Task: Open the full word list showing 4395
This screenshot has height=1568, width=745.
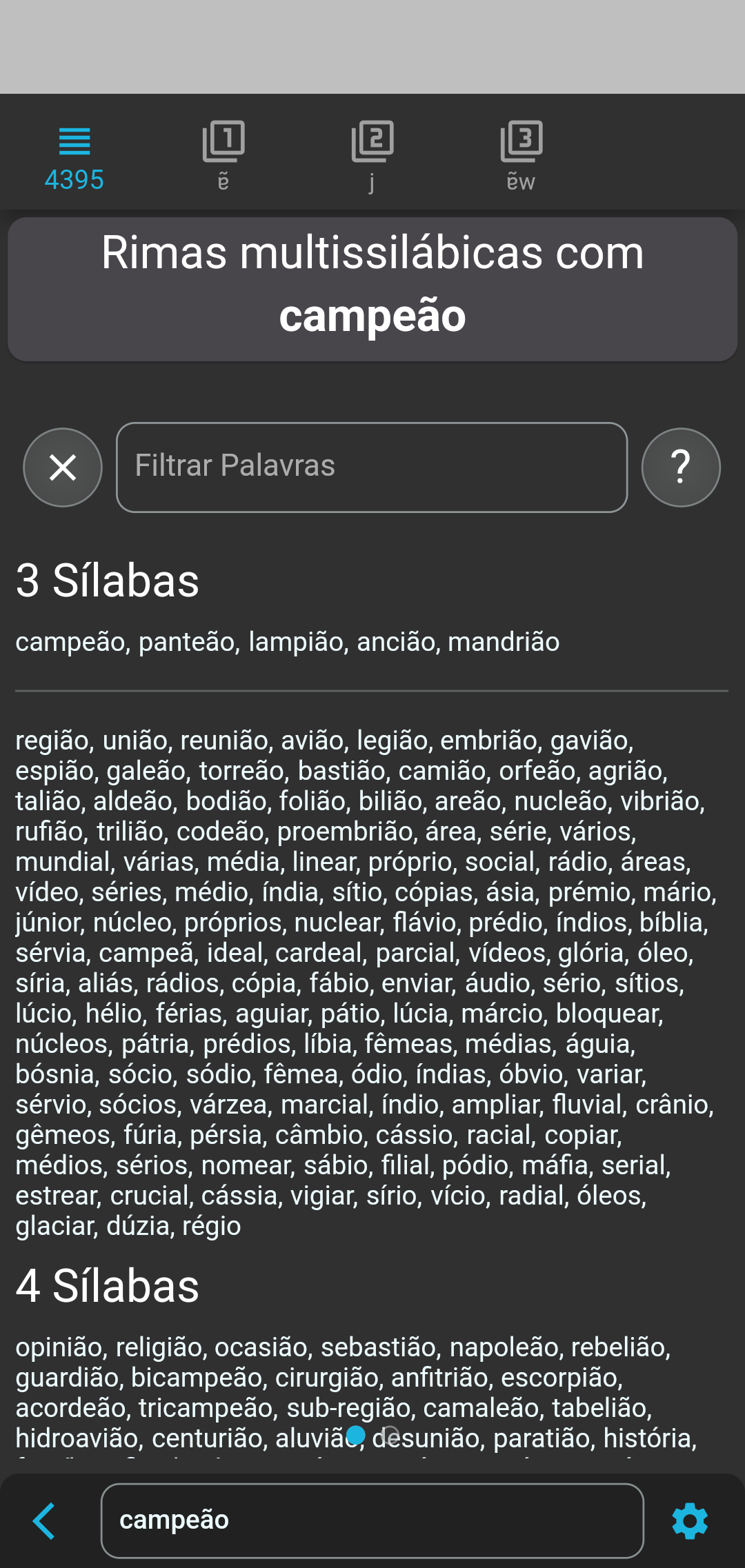Action: coord(74,152)
